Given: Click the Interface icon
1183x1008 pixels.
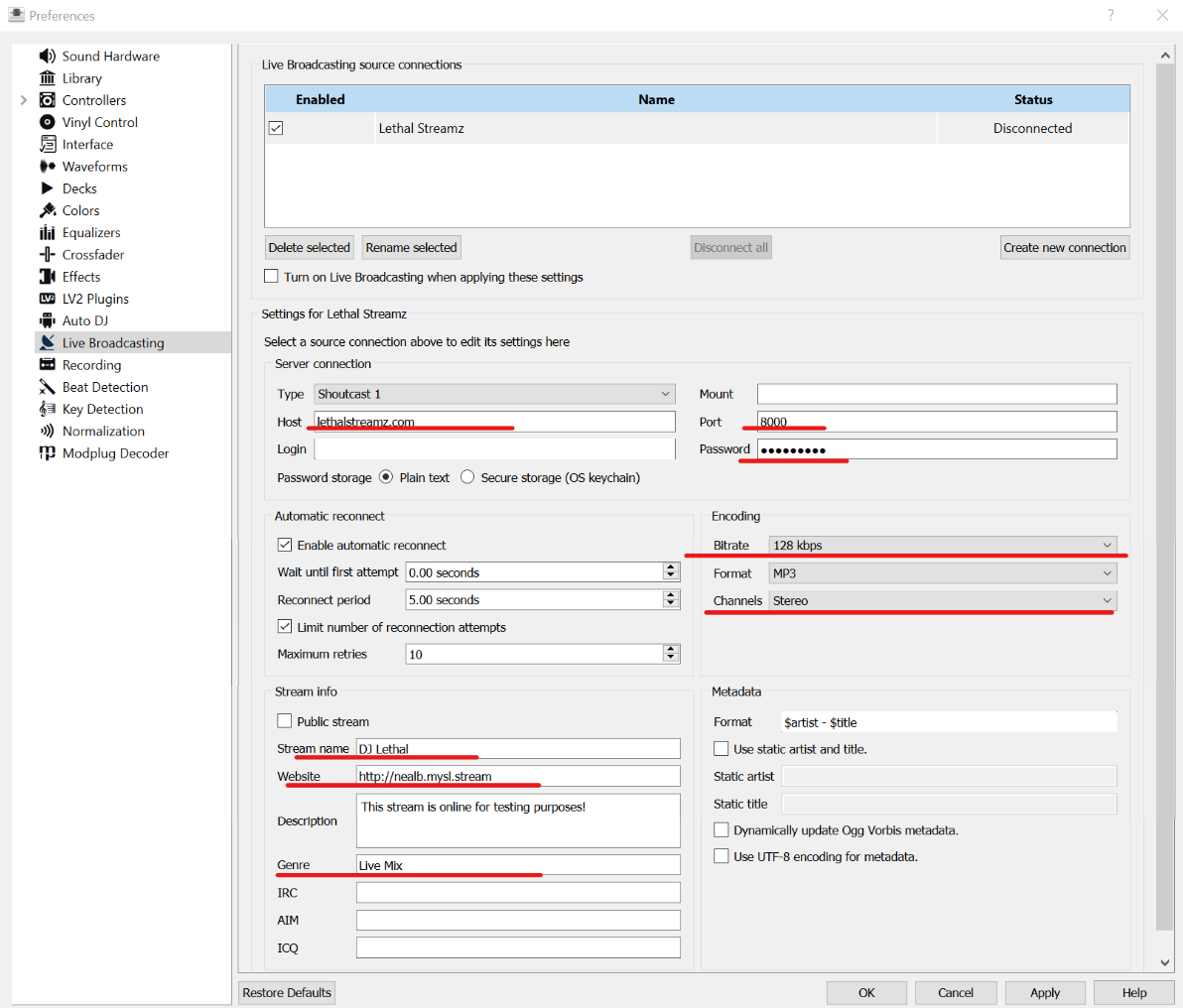Looking at the screenshot, I should (x=48, y=144).
